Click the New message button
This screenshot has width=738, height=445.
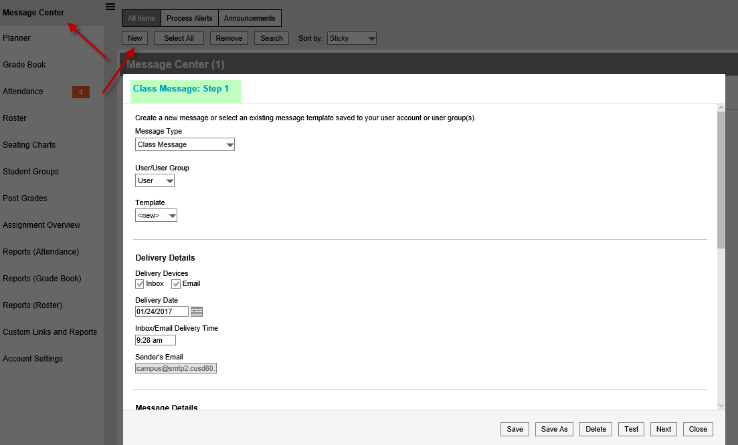point(135,38)
